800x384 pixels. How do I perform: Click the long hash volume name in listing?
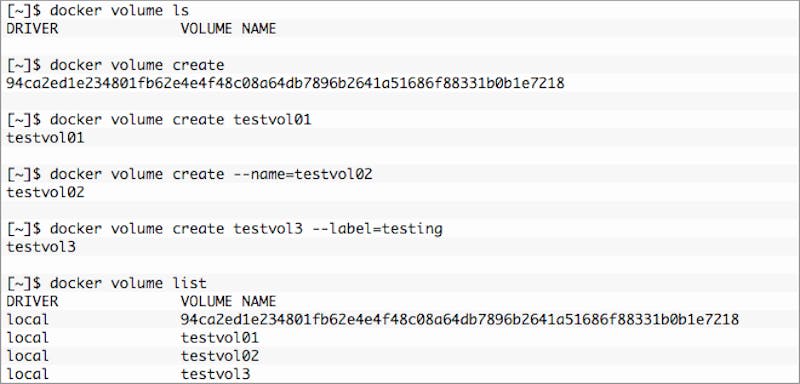click(x=460, y=320)
